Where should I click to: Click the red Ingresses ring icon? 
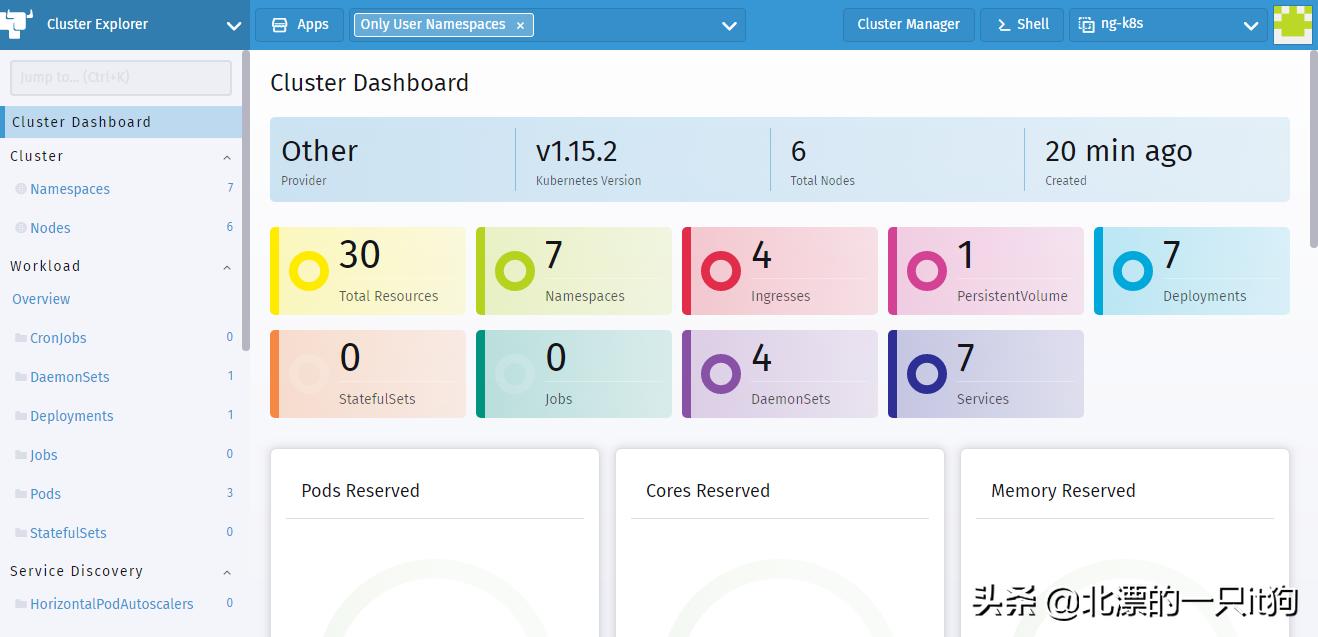coord(720,271)
